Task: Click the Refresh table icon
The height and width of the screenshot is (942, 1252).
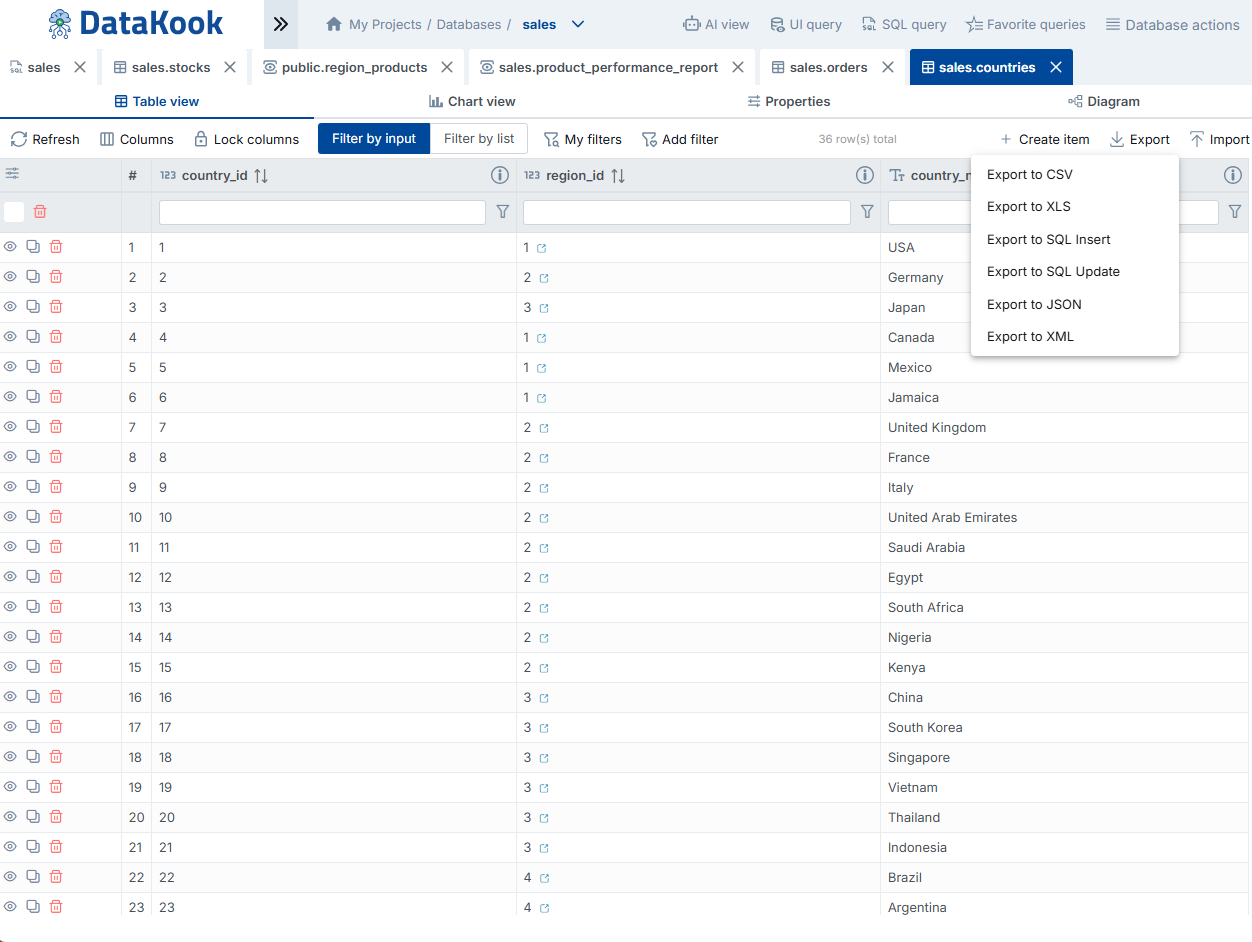Action: pyautogui.click(x=44, y=139)
